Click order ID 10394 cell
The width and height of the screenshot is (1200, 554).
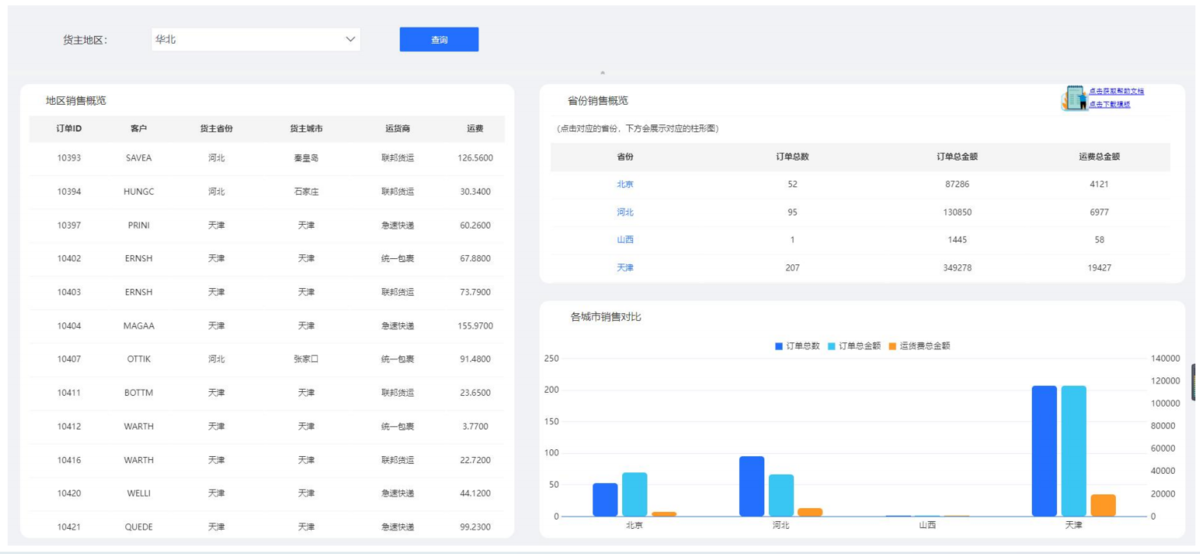[69, 191]
